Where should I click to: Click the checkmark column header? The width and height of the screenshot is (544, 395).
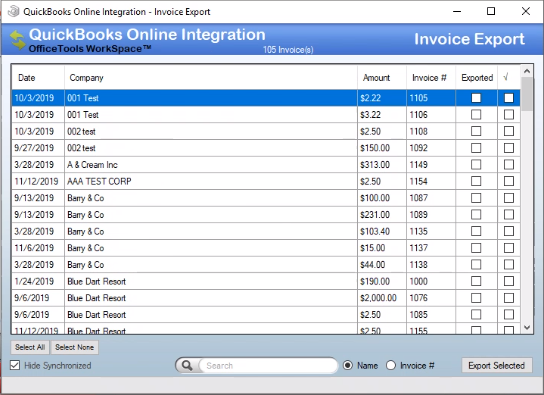click(x=509, y=78)
